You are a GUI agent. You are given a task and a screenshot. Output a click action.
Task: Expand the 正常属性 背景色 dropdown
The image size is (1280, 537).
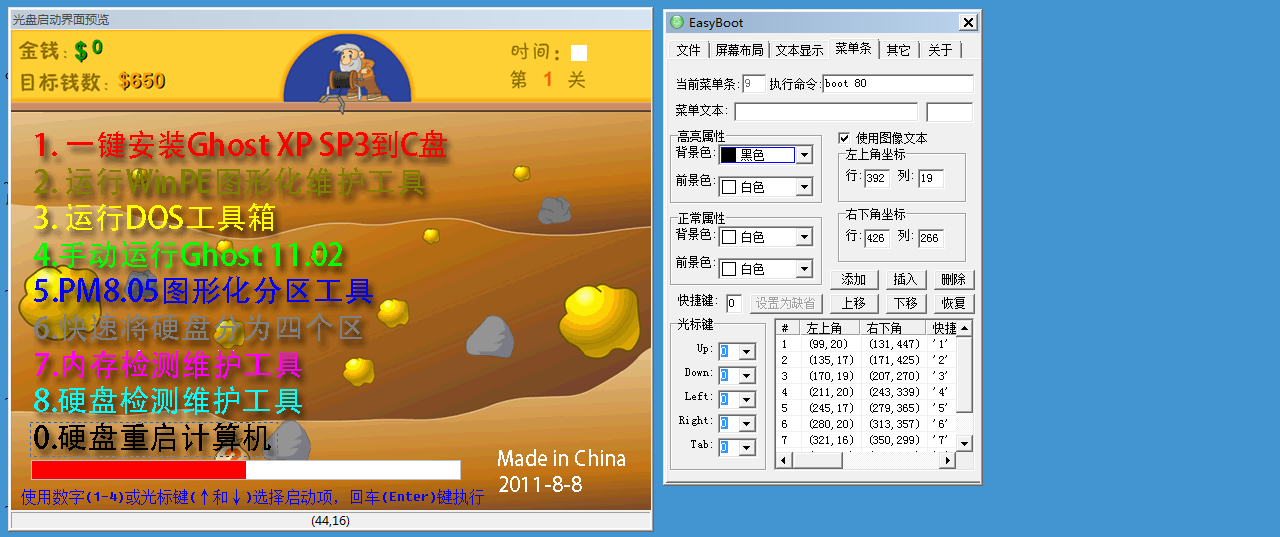coord(804,237)
